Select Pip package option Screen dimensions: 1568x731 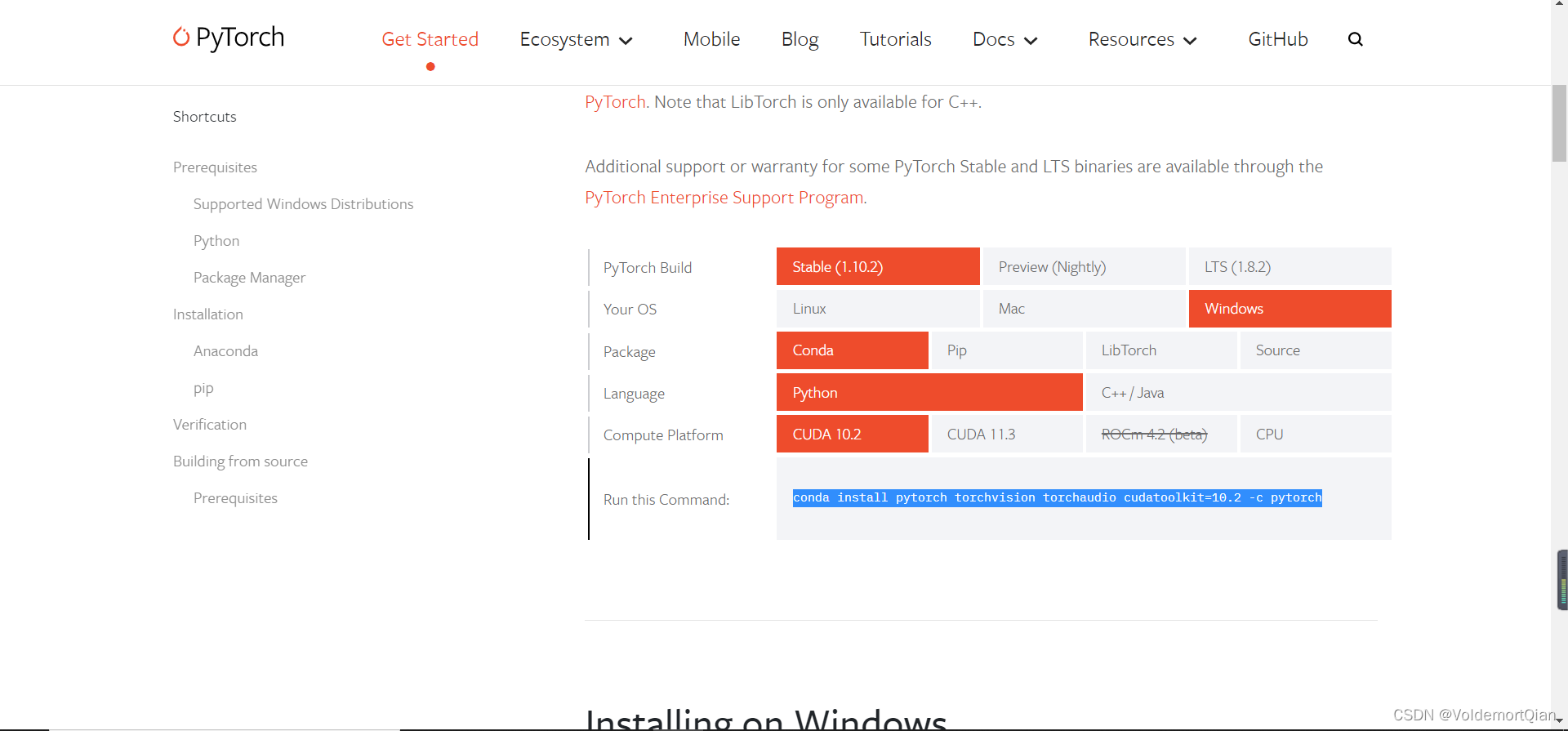pyautogui.click(x=1007, y=350)
